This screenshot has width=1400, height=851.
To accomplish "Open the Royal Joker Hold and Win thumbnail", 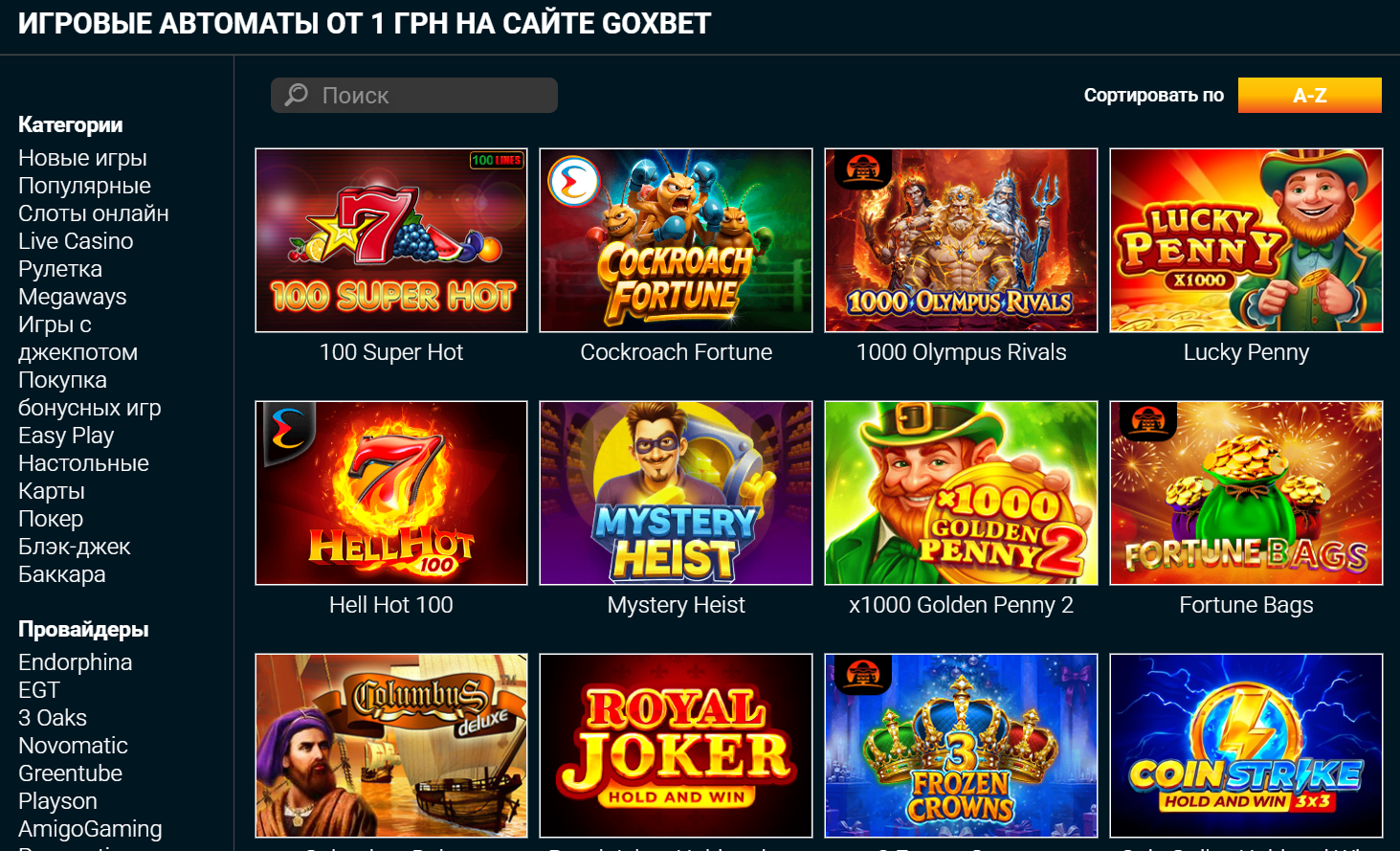I will pos(676,746).
